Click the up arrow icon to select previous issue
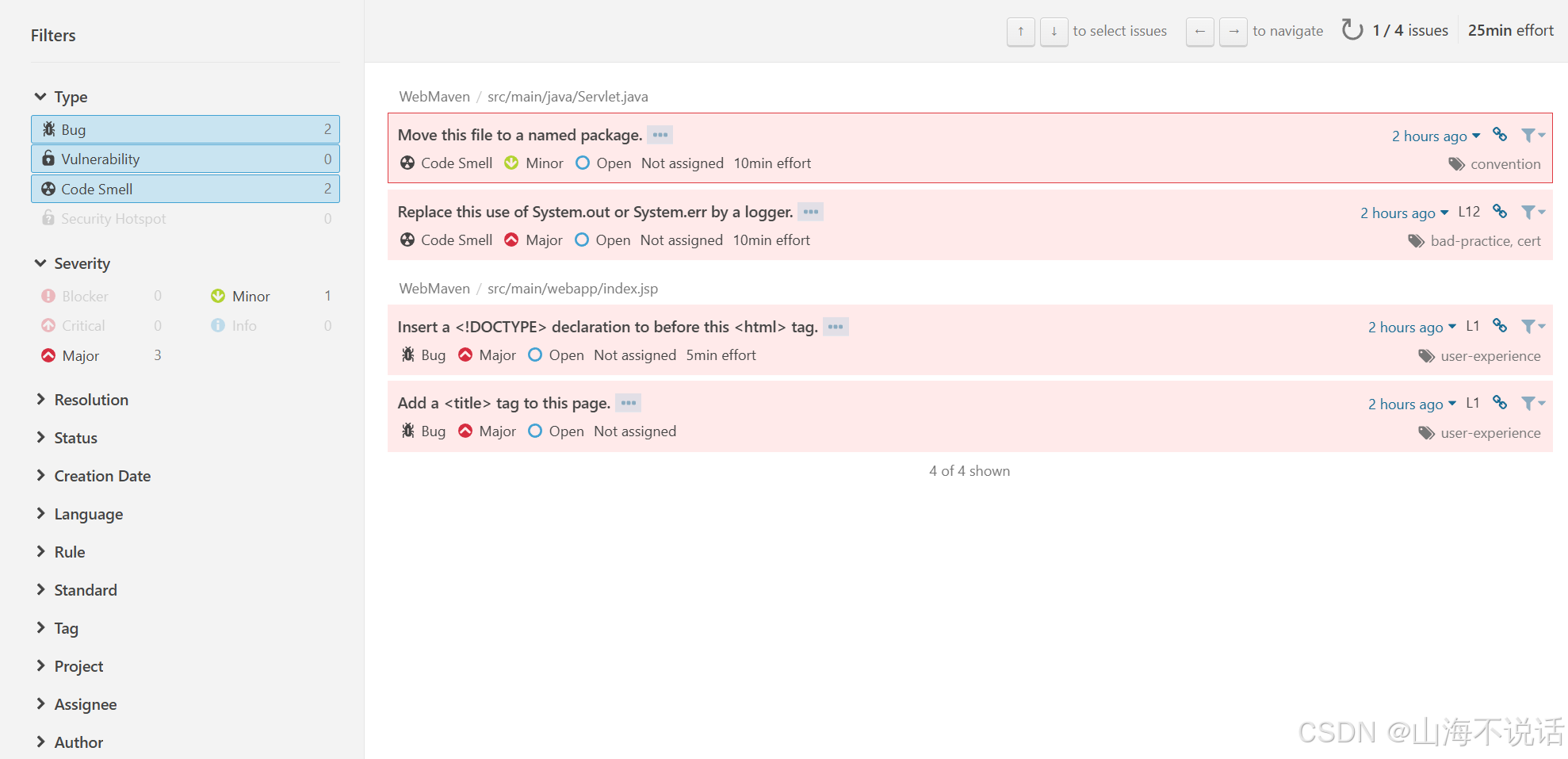 coord(1021,32)
